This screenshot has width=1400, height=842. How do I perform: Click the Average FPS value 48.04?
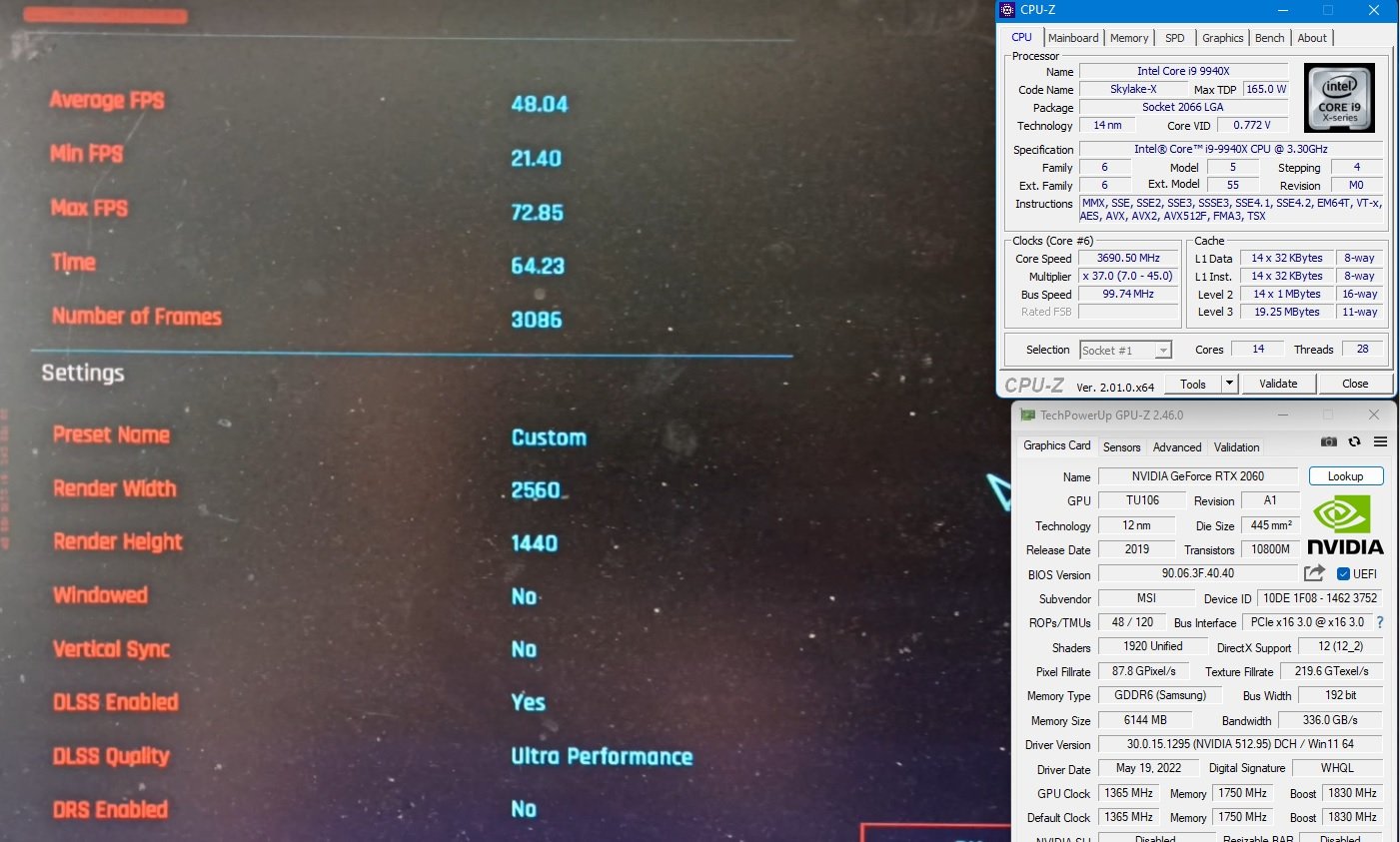click(x=540, y=104)
